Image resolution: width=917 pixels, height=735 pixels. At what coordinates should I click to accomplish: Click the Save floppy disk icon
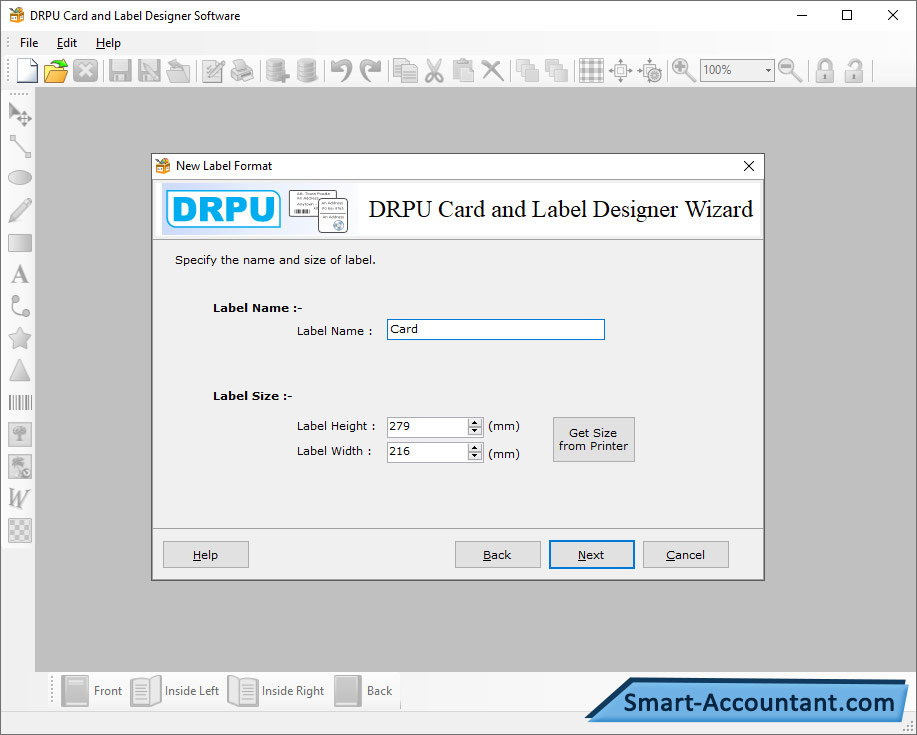coord(120,71)
